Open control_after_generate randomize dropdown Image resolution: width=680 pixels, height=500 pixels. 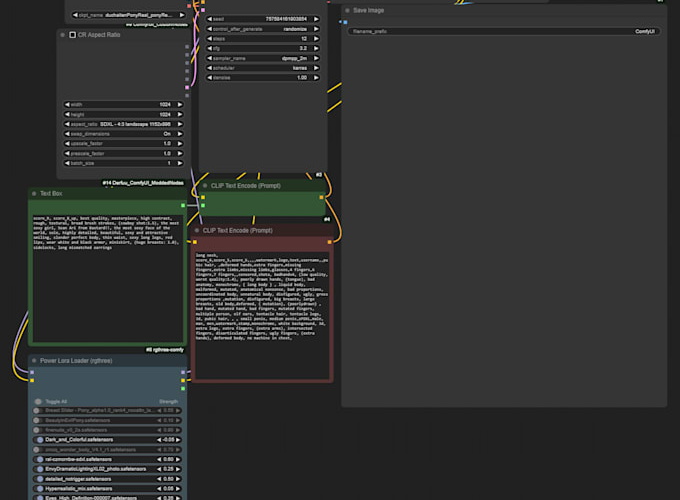264,28
